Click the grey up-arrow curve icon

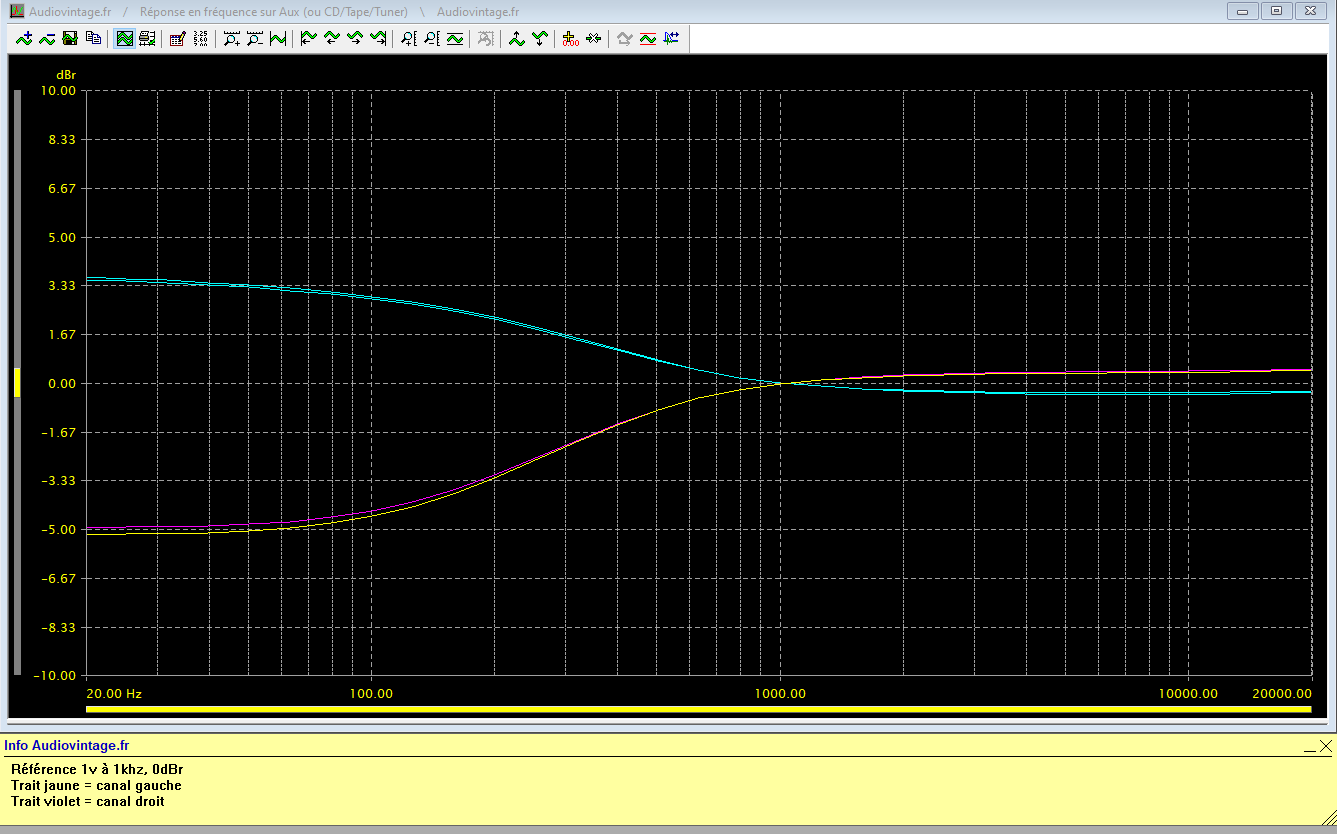click(x=625, y=39)
